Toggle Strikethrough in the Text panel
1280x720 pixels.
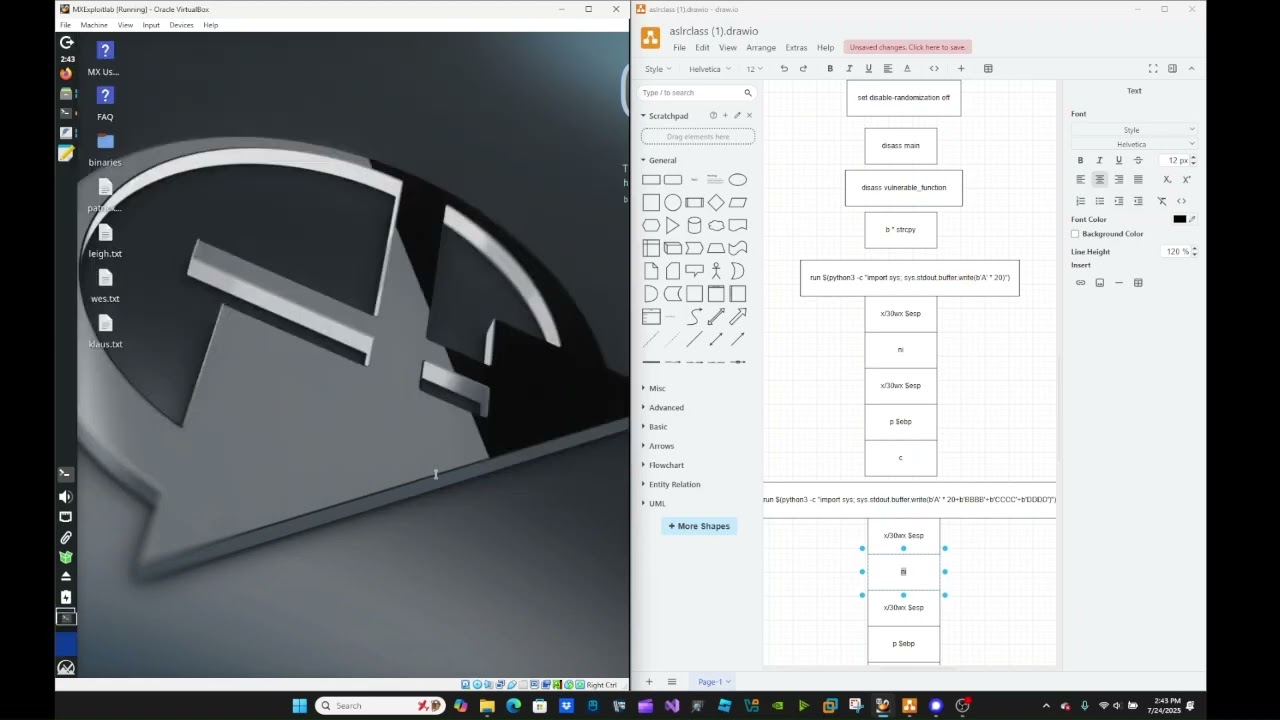1138,160
